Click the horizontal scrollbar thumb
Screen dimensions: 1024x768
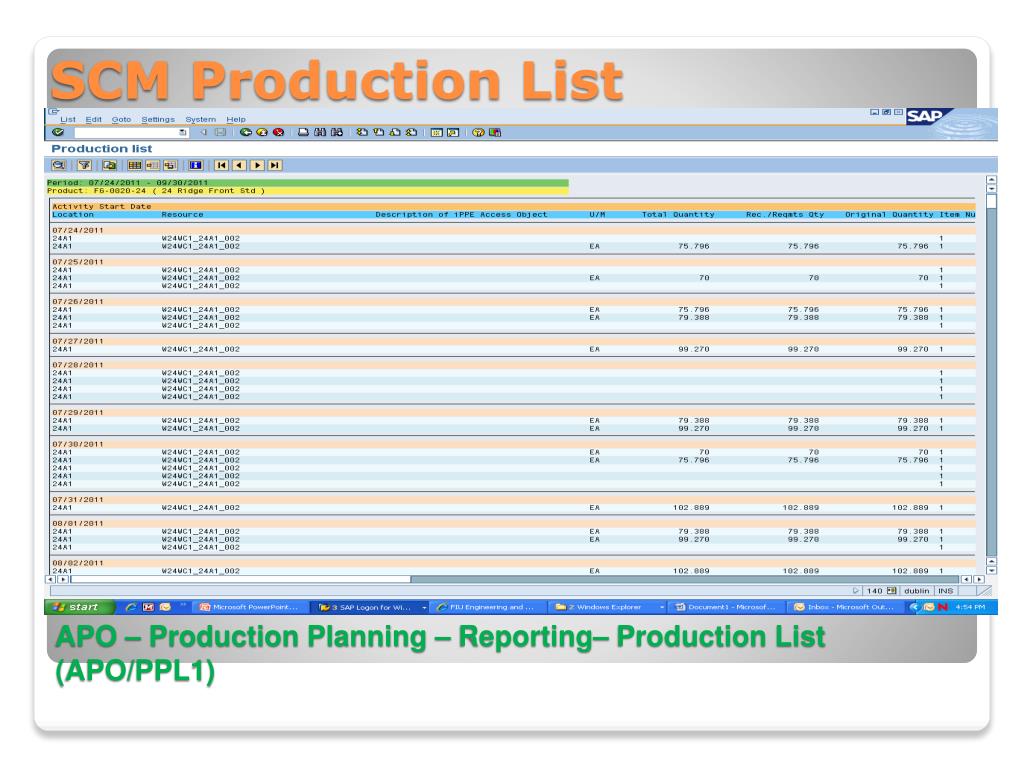point(241,579)
